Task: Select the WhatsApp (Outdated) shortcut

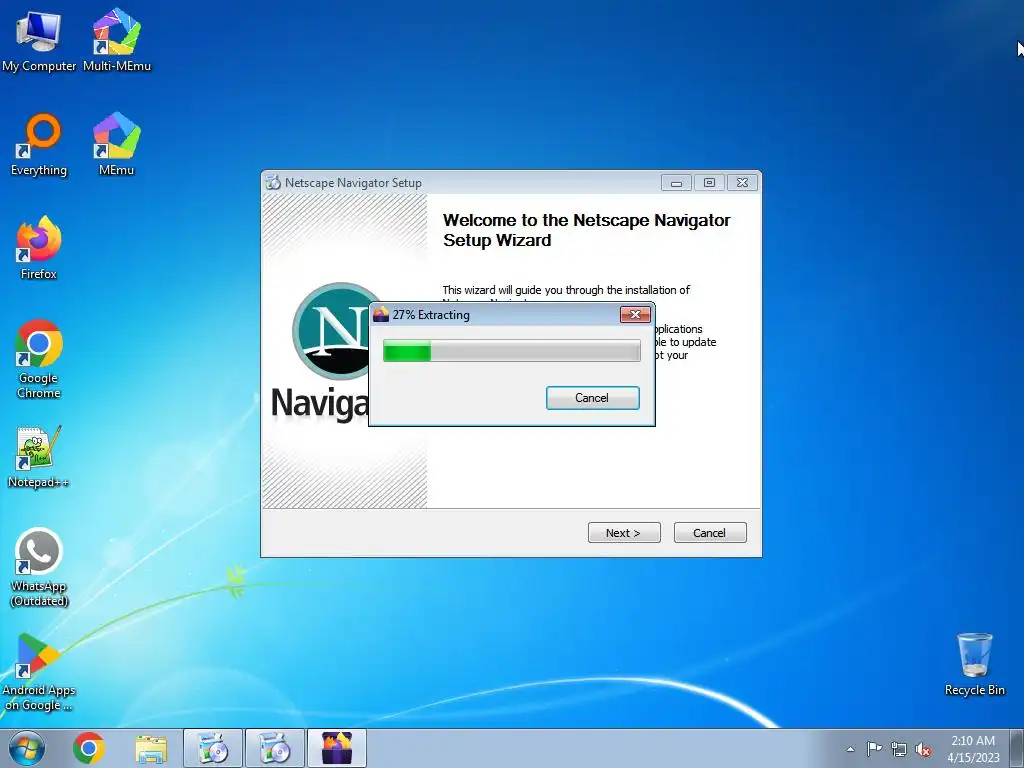Action: [39, 568]
